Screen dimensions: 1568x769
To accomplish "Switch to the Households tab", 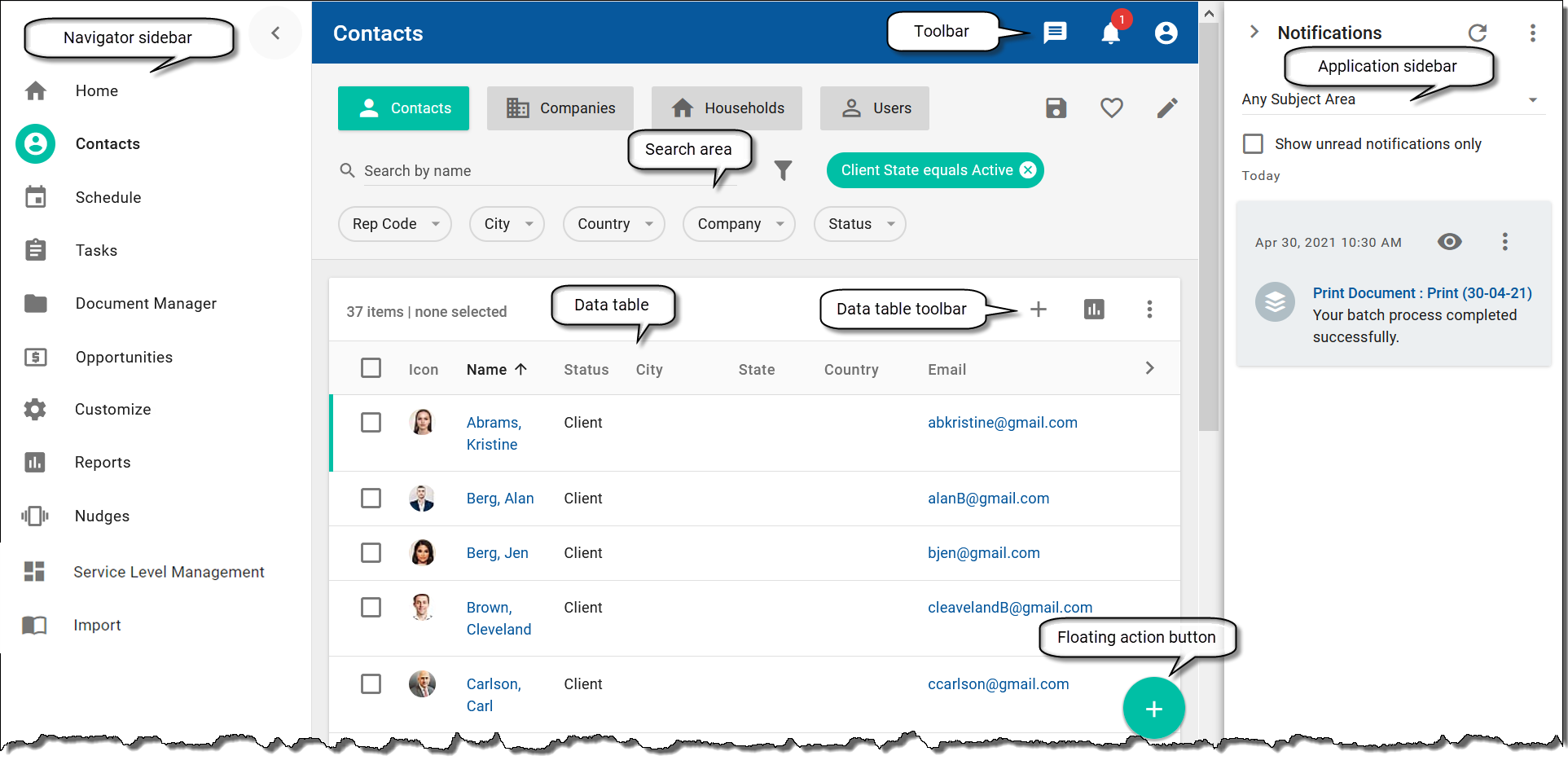I will coord(726,108).
